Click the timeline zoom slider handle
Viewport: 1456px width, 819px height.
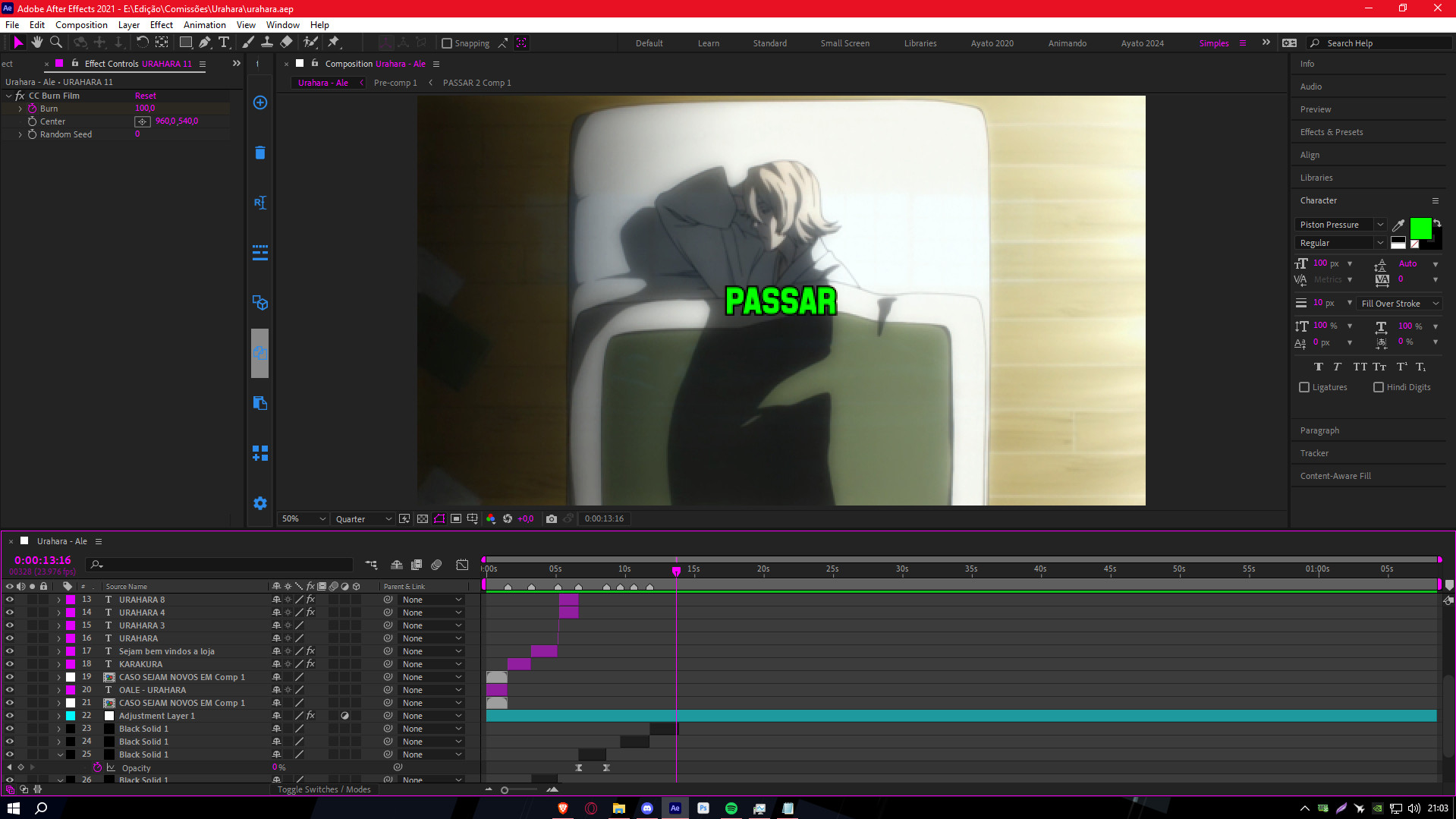coord(505,790)
